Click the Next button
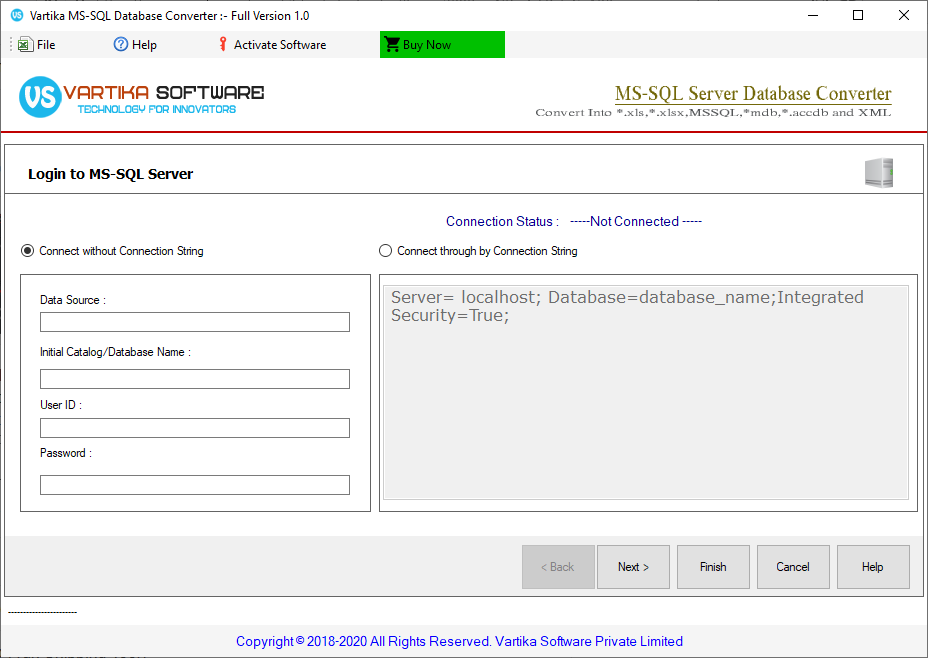Image resolution: width=928 pixels, height=658 pixels. (x=633, y=567)
